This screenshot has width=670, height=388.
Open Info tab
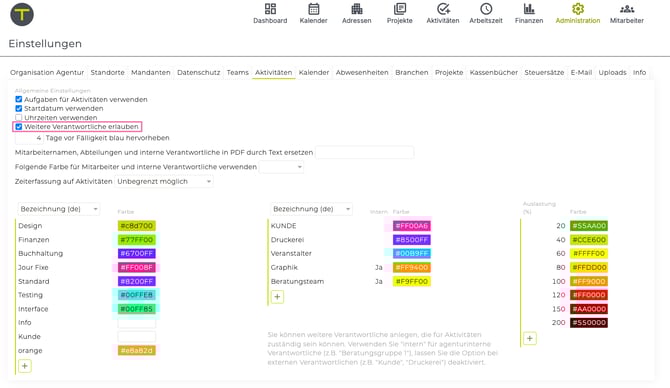coord(640,73)
